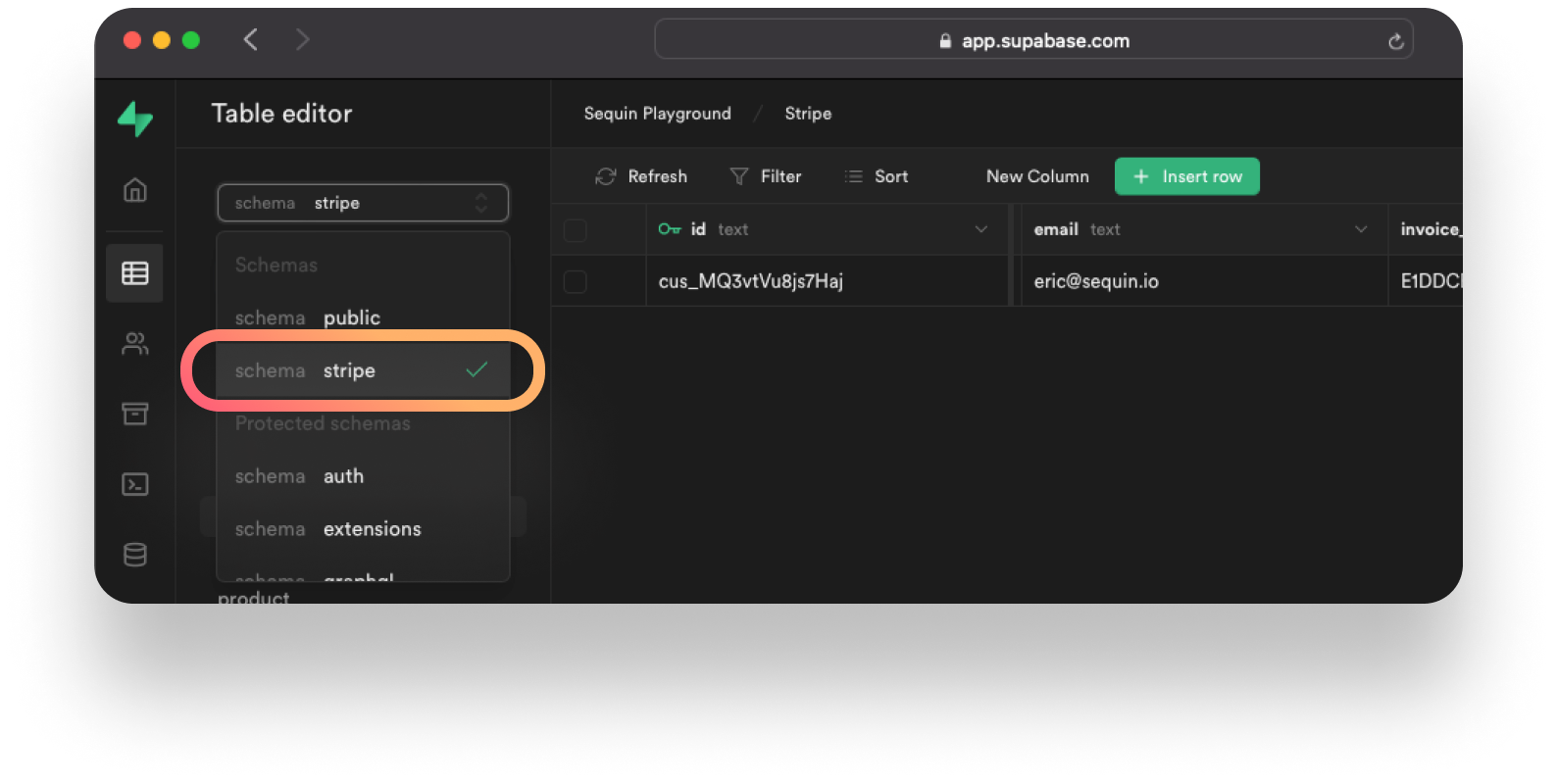
Task: Click the Stripe breadcrumb
Action: [808, 114]
